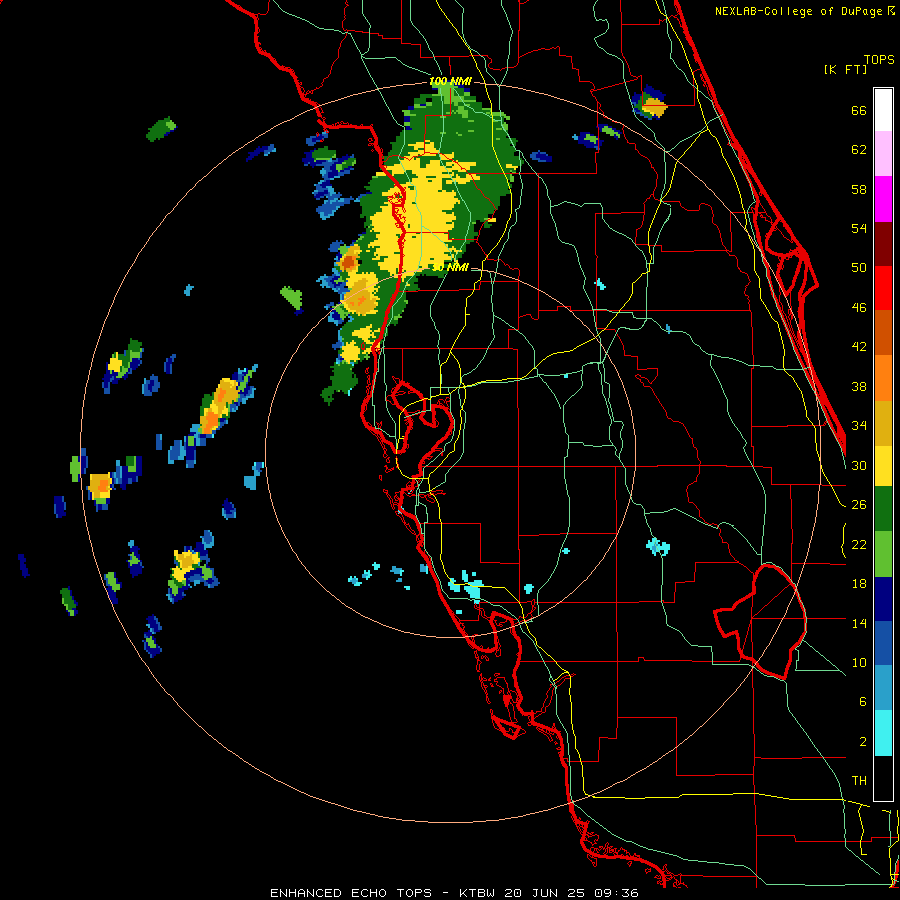900x900 pixels.
Task: Click the TH threshold label in legend
Action: 859,781
